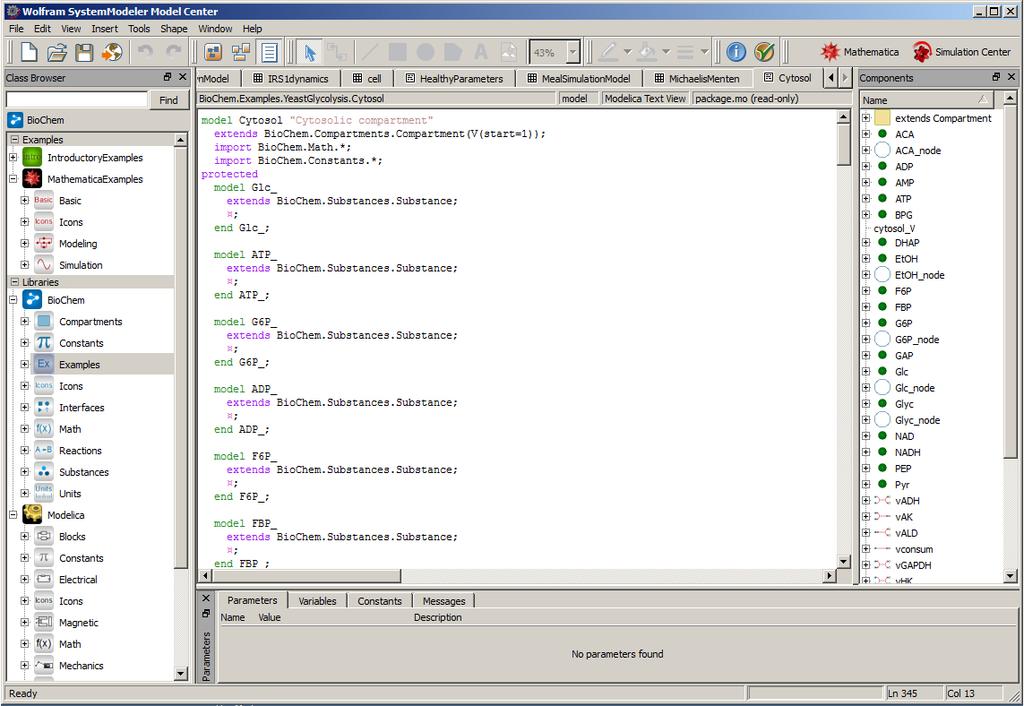Click the Electrical library icon under Modelica
The image size is (1024, 706).
pos(44,579)
